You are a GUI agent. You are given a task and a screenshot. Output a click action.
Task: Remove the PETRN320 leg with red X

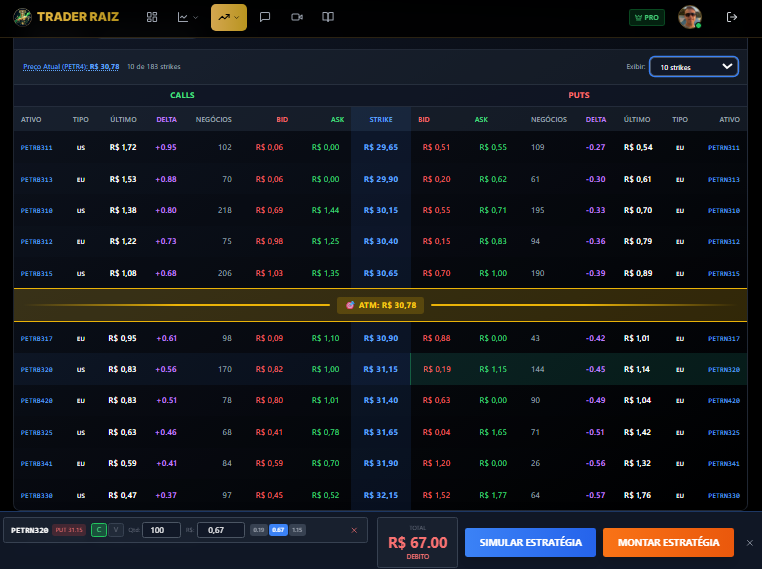pyautogui.click(x=354, y=530)
